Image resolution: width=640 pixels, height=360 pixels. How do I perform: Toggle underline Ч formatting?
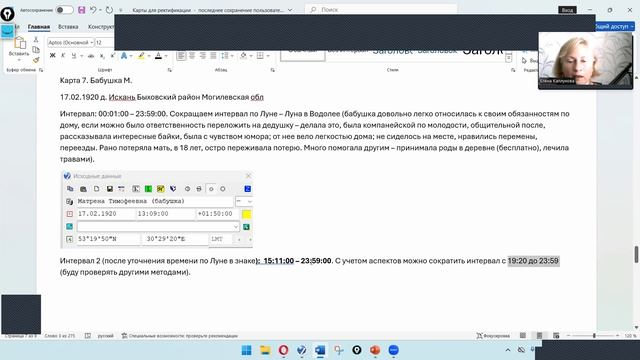(x=73, y=56)
